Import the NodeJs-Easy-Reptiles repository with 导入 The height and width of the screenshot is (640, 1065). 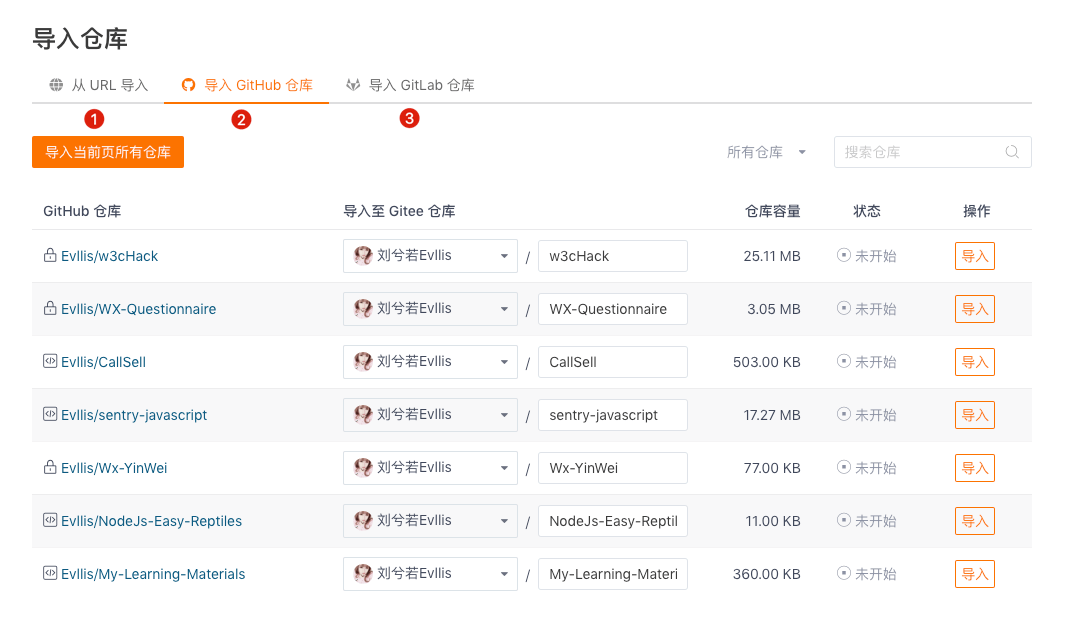[975, 521]
